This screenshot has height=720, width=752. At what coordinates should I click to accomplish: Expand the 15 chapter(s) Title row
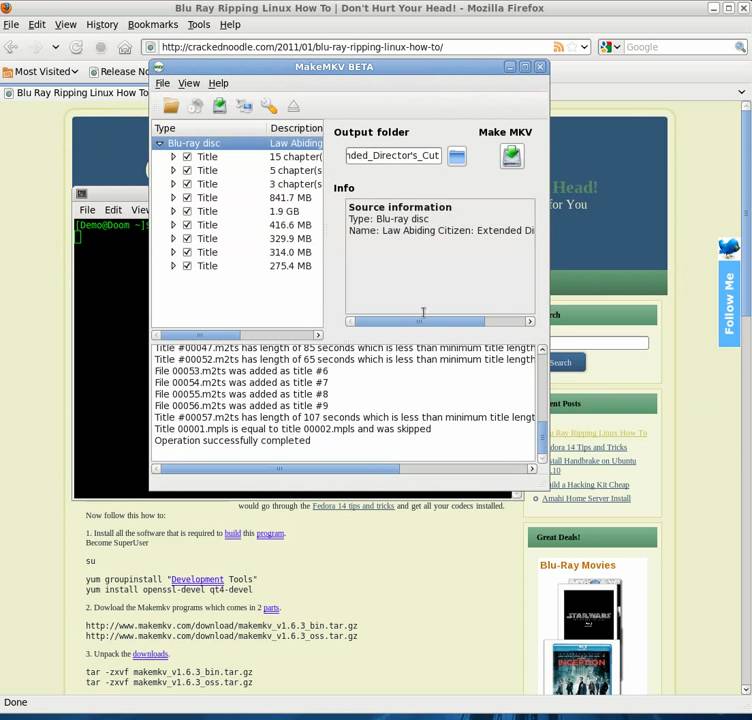[173, 157]
